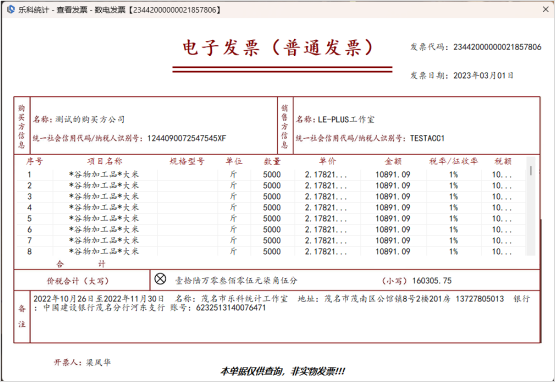556x383 pixels.
Task: Click the 项目名称 column header
Action: tap(105, 161)
